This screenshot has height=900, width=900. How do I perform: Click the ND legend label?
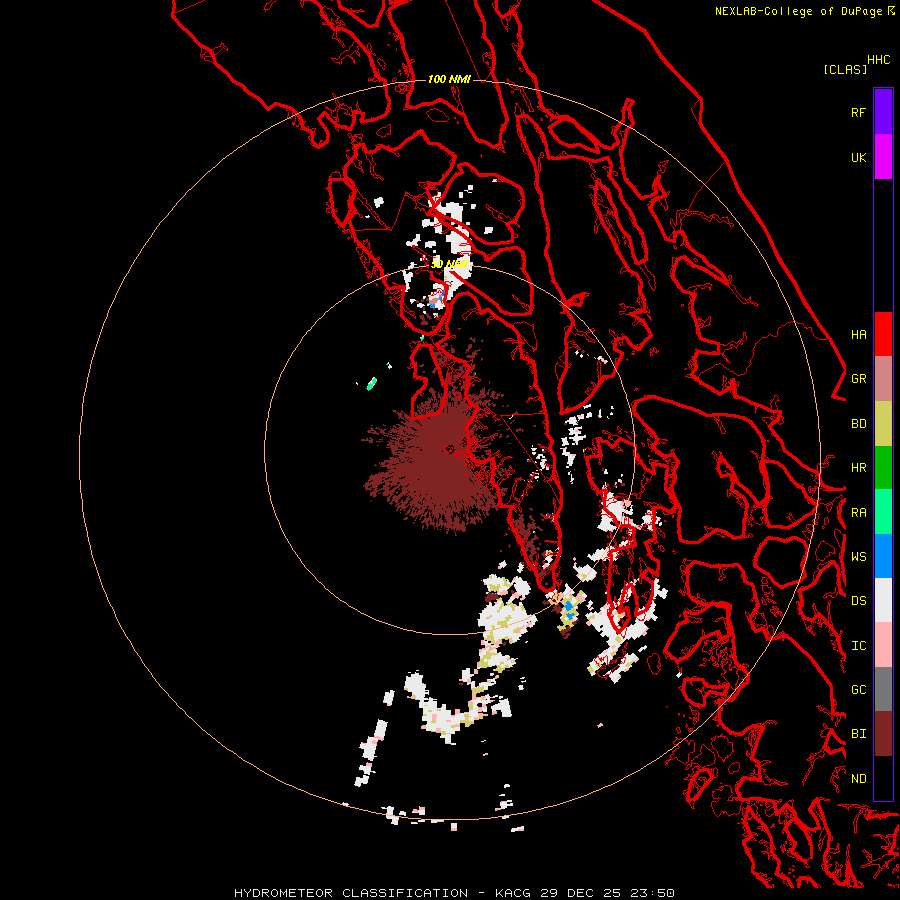[x=858, y=779]
